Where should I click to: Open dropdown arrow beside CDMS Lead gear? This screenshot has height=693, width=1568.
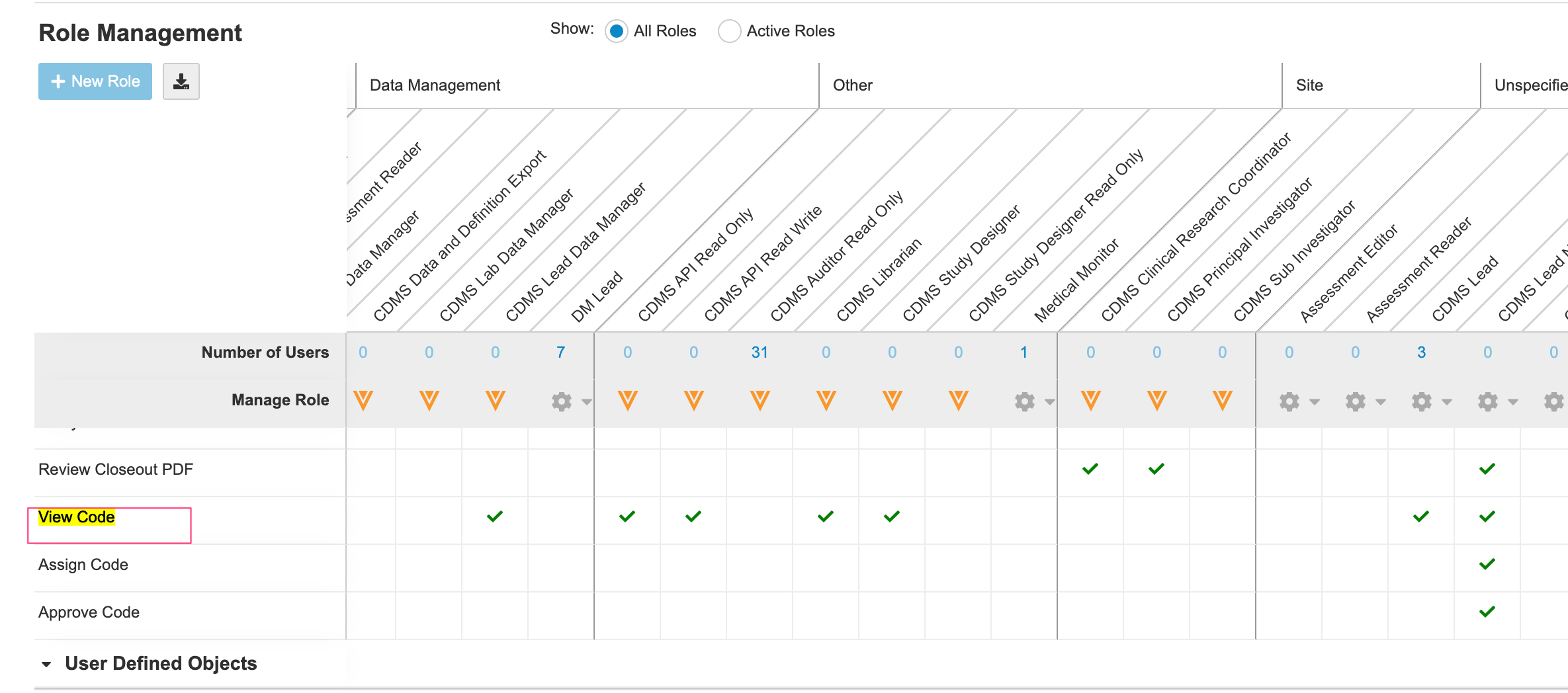1447,402
